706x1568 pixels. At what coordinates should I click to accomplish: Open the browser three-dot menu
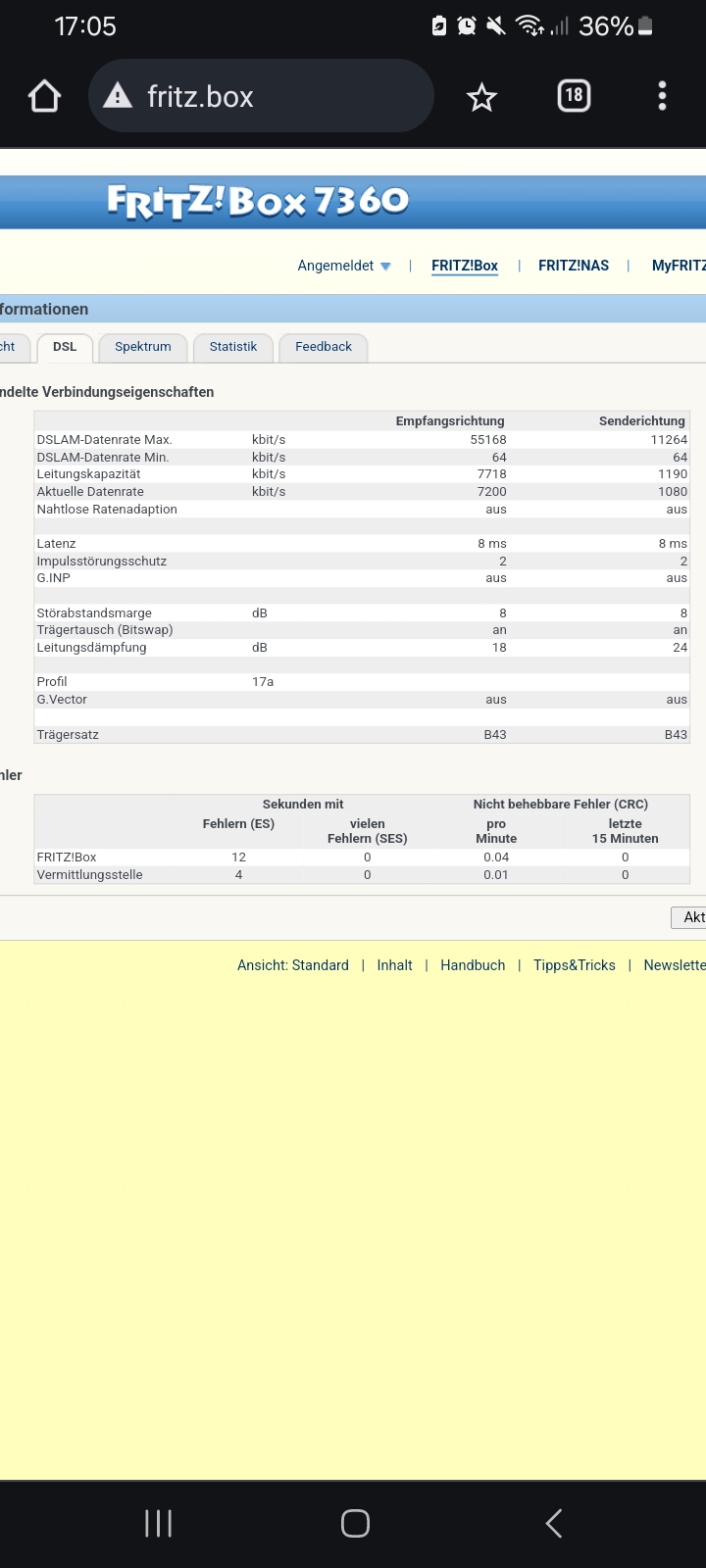[662, 96]
